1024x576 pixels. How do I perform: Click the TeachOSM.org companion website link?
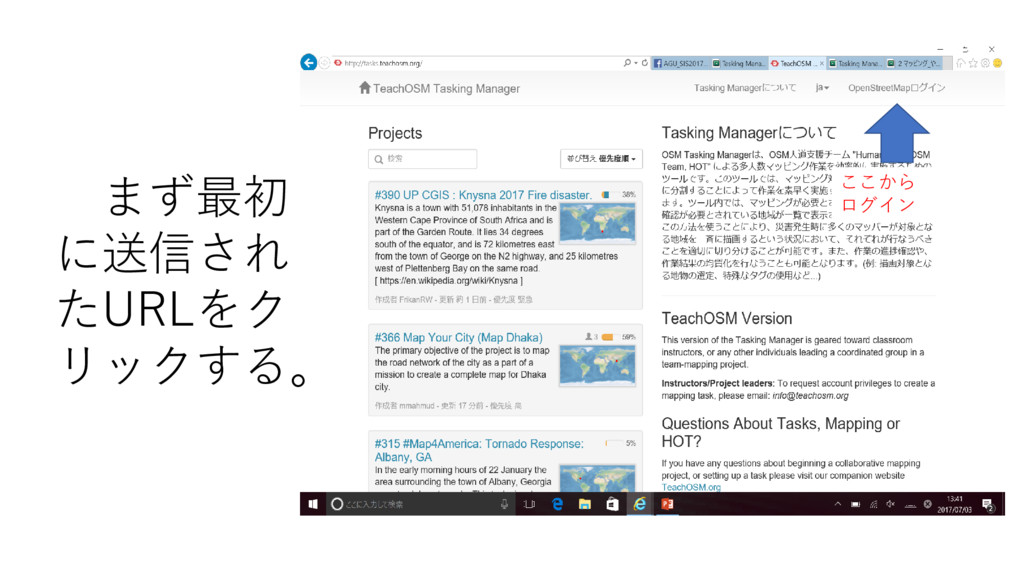691,487
